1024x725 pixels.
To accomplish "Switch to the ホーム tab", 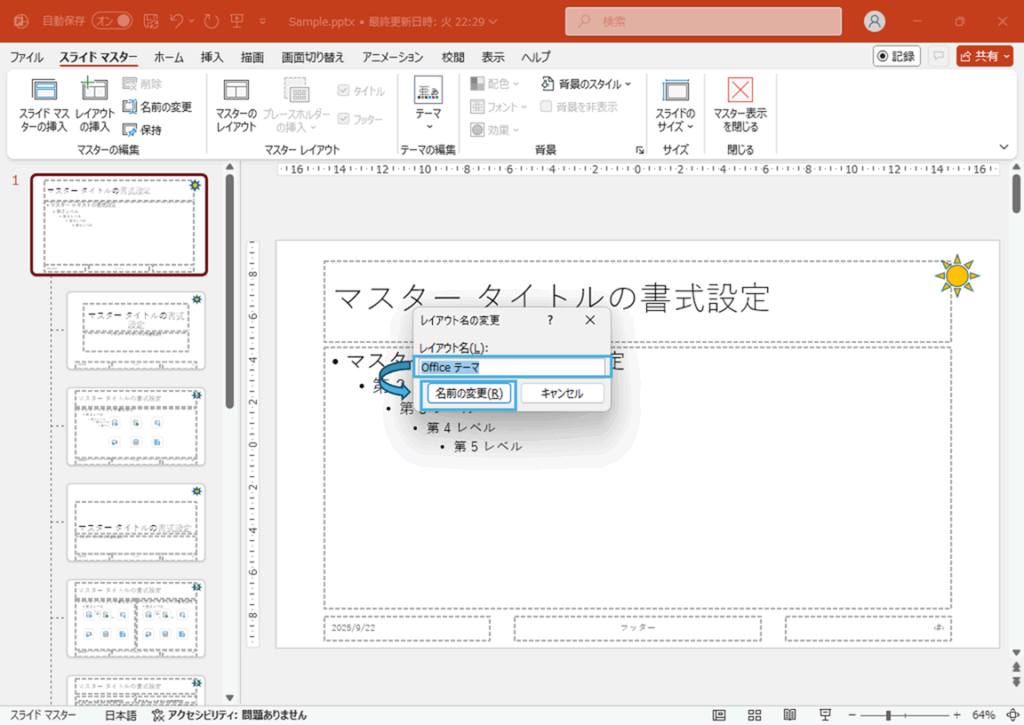I will (x=168, y=57).
